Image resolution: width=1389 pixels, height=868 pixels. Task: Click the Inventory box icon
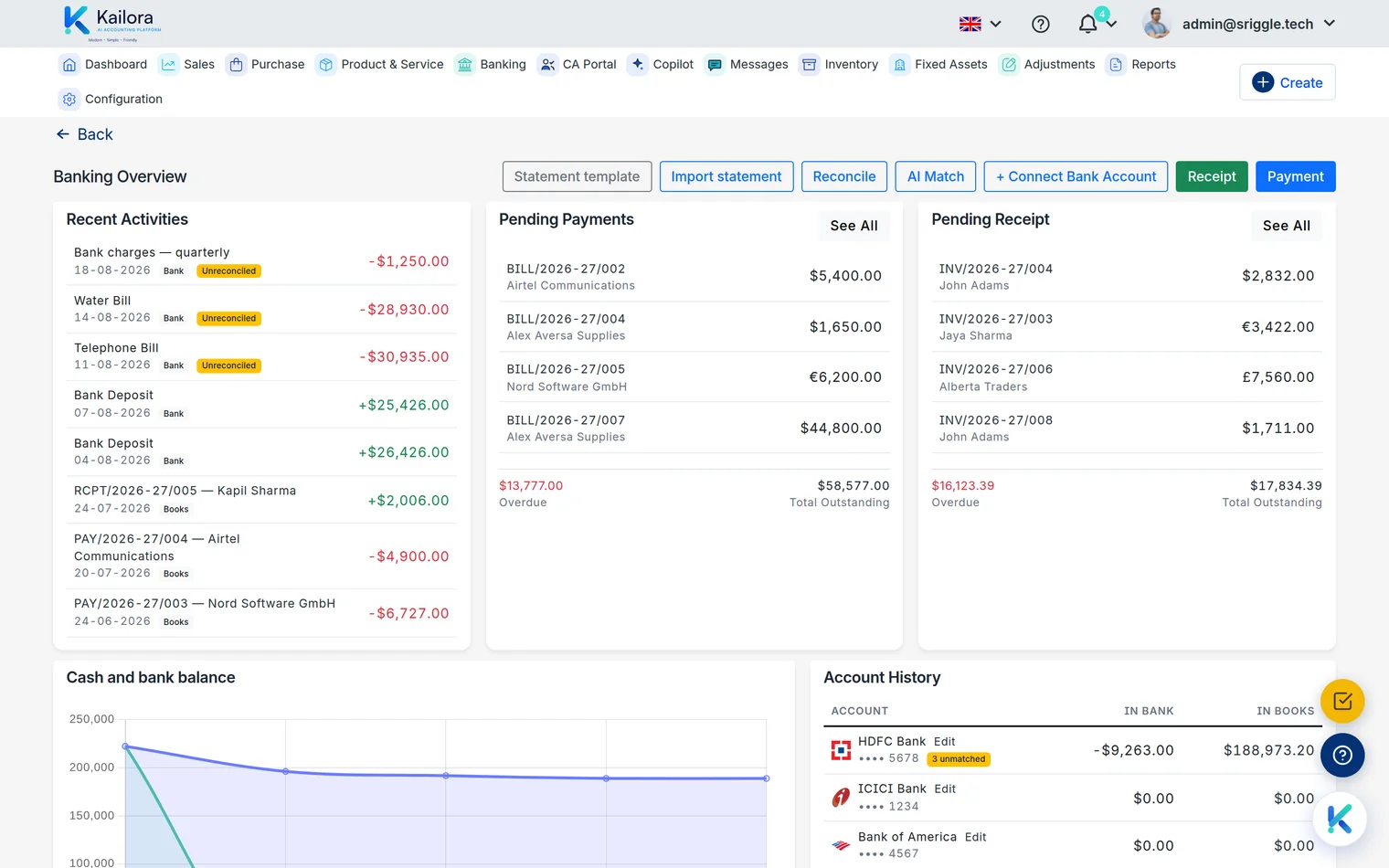click(810, 65)
